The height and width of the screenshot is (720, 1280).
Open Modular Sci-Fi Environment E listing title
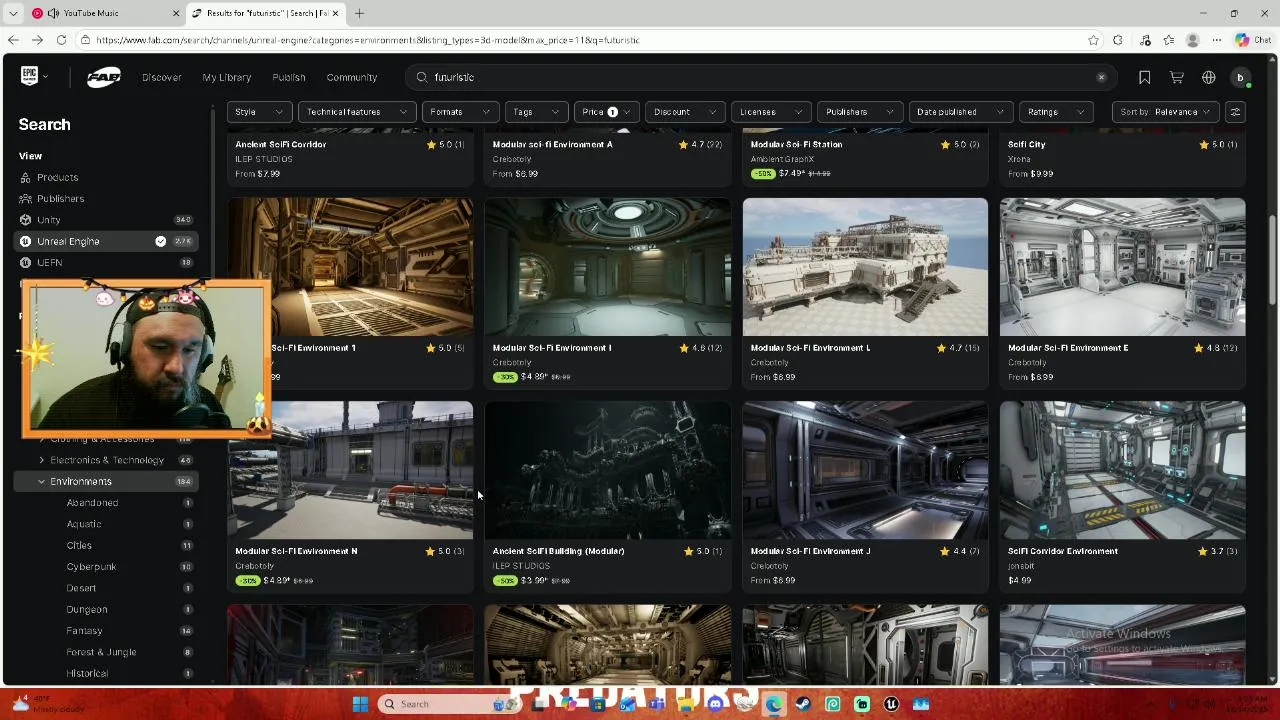pos(1068,348)
